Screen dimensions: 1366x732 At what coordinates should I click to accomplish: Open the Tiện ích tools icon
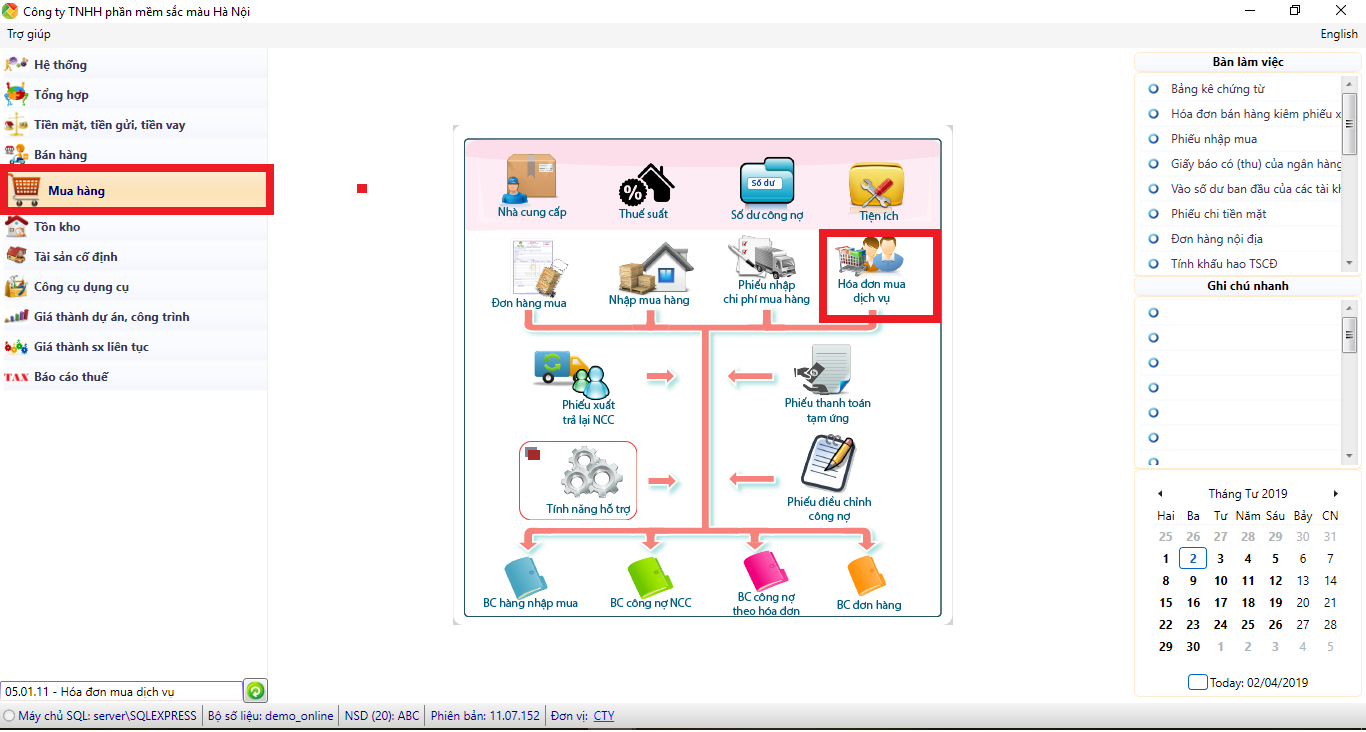point(877,186)
